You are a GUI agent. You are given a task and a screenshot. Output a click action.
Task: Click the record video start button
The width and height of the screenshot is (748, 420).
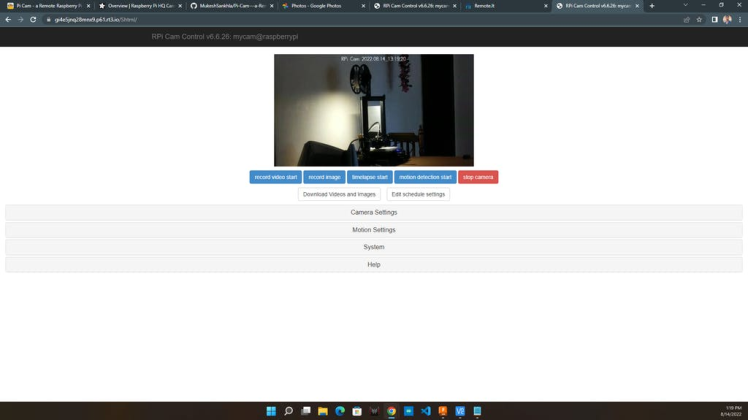click(x=275, y=177)
